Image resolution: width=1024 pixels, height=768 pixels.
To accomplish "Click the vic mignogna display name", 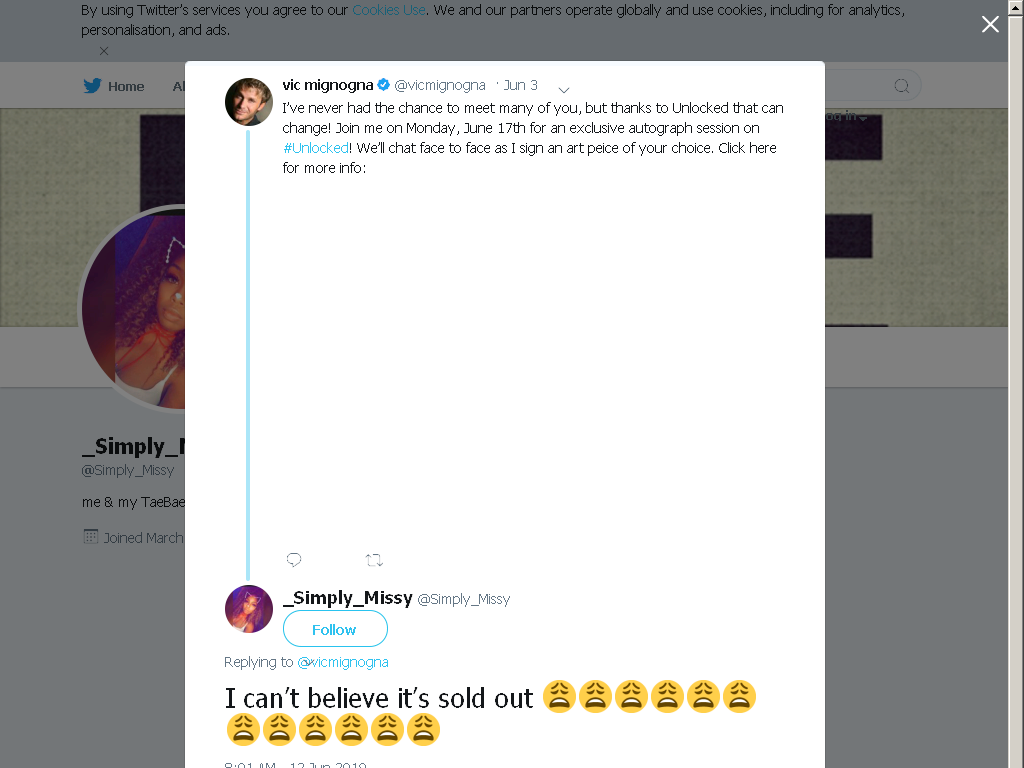I will [x=328, y=85].
